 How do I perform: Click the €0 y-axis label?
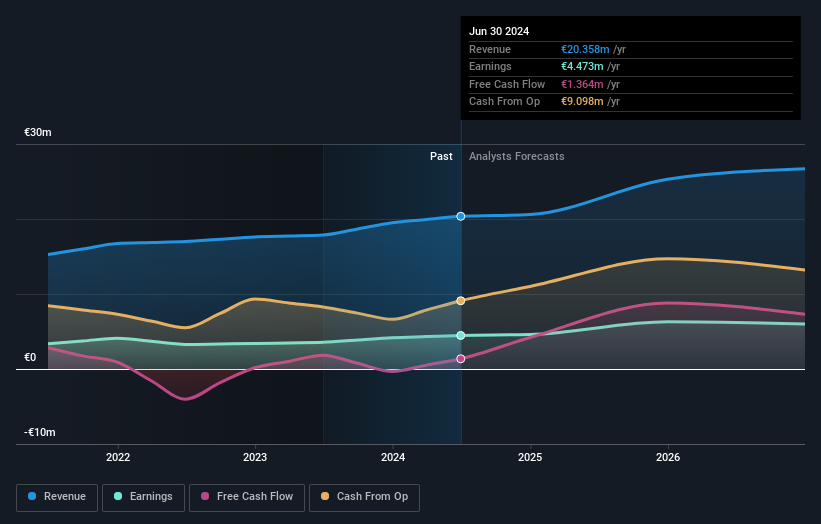30,358
